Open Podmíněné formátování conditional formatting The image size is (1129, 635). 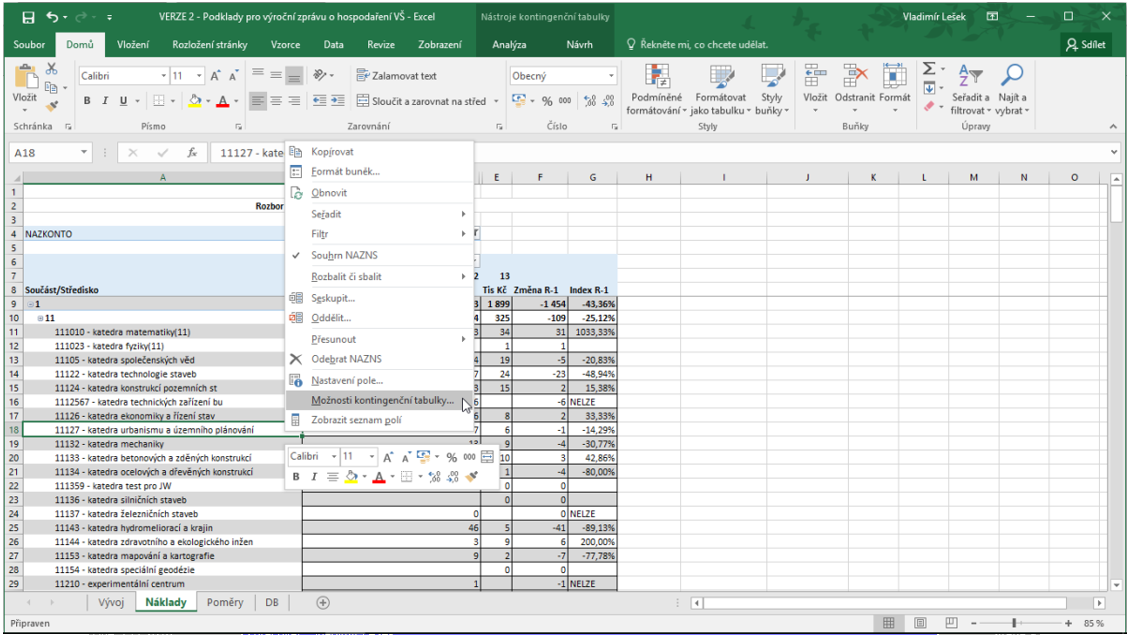[655, 89]
